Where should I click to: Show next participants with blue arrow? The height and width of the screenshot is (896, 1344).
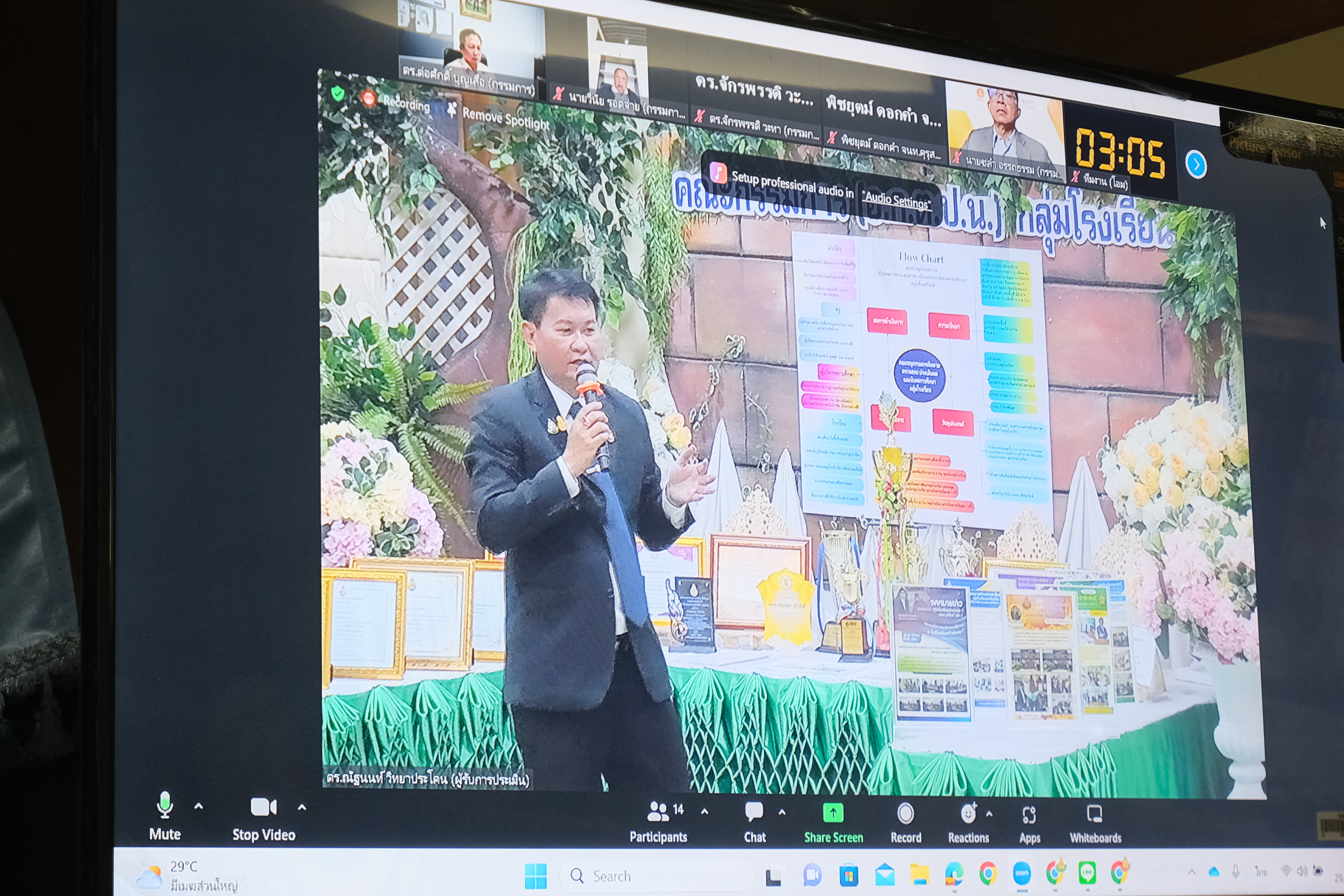[x=1196, y=164]
